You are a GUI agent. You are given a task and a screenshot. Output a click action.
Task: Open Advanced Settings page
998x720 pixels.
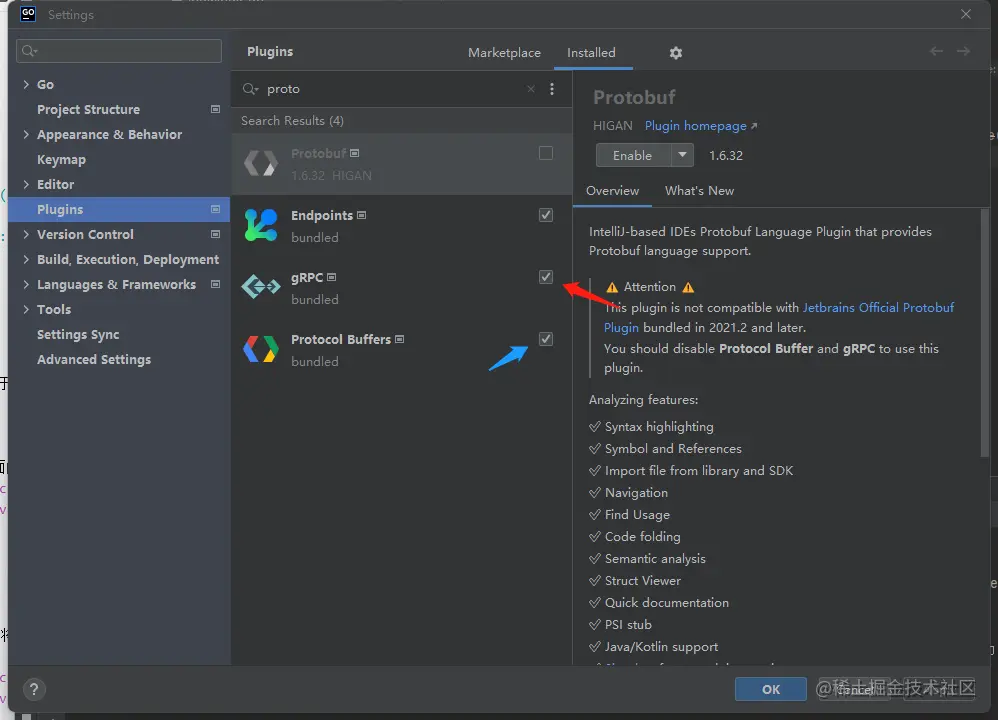(x=94, y=360)
